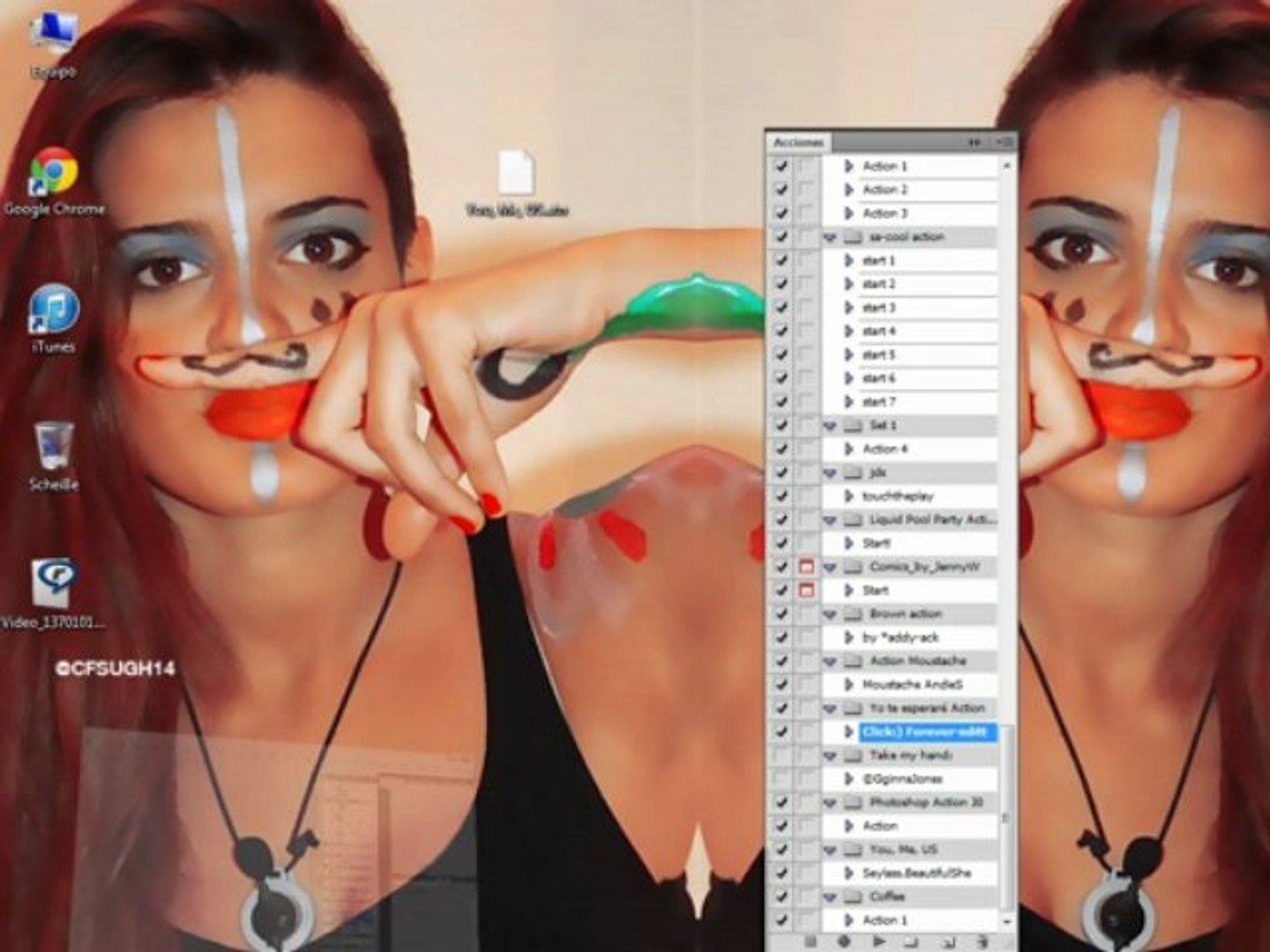Collapse the Set 1 group
Screen dimensions: 1270x952
tap(830, 426)
